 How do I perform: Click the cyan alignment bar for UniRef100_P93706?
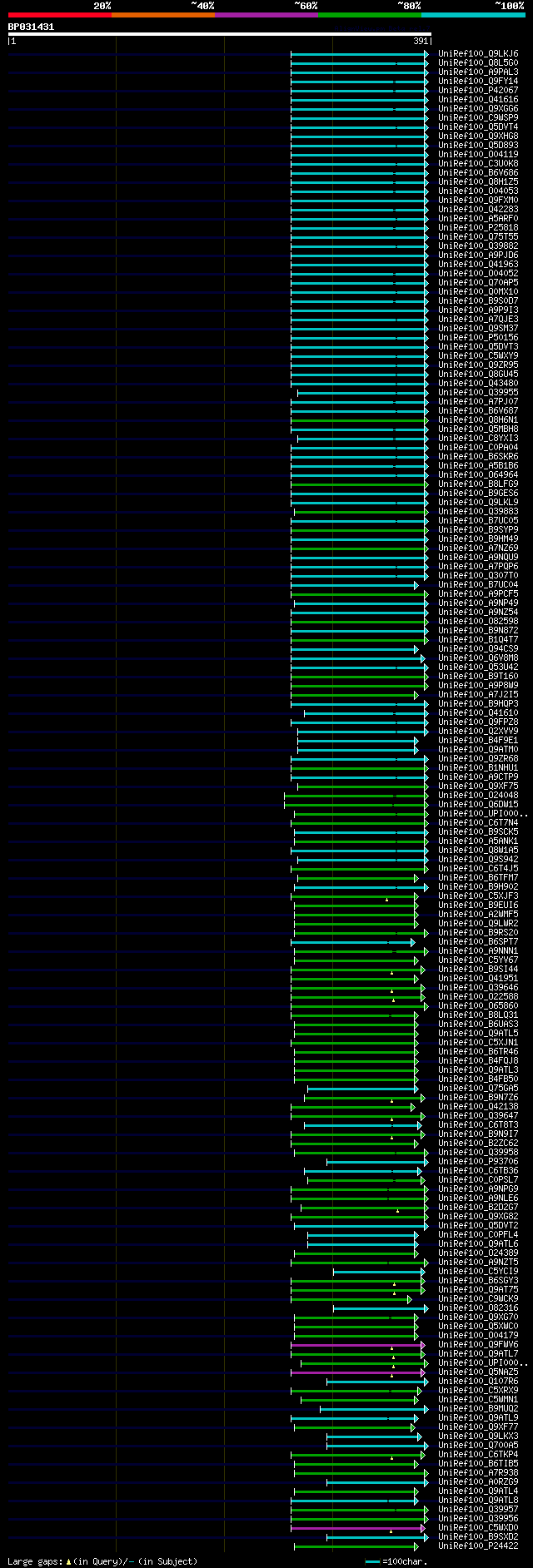tap(378, 1161)
